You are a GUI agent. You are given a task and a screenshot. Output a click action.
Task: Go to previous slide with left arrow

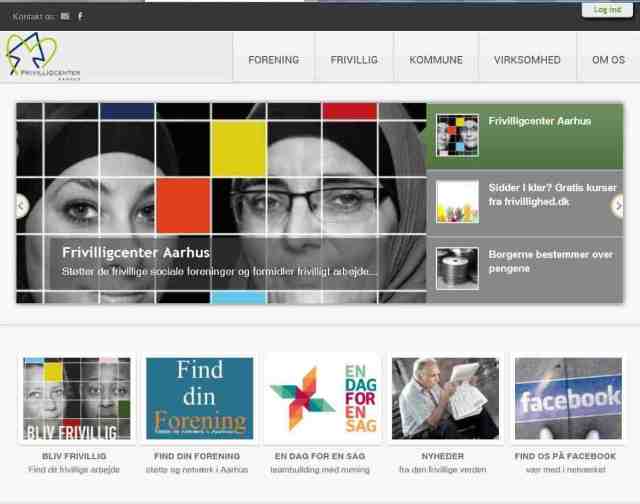coord(21,206)
